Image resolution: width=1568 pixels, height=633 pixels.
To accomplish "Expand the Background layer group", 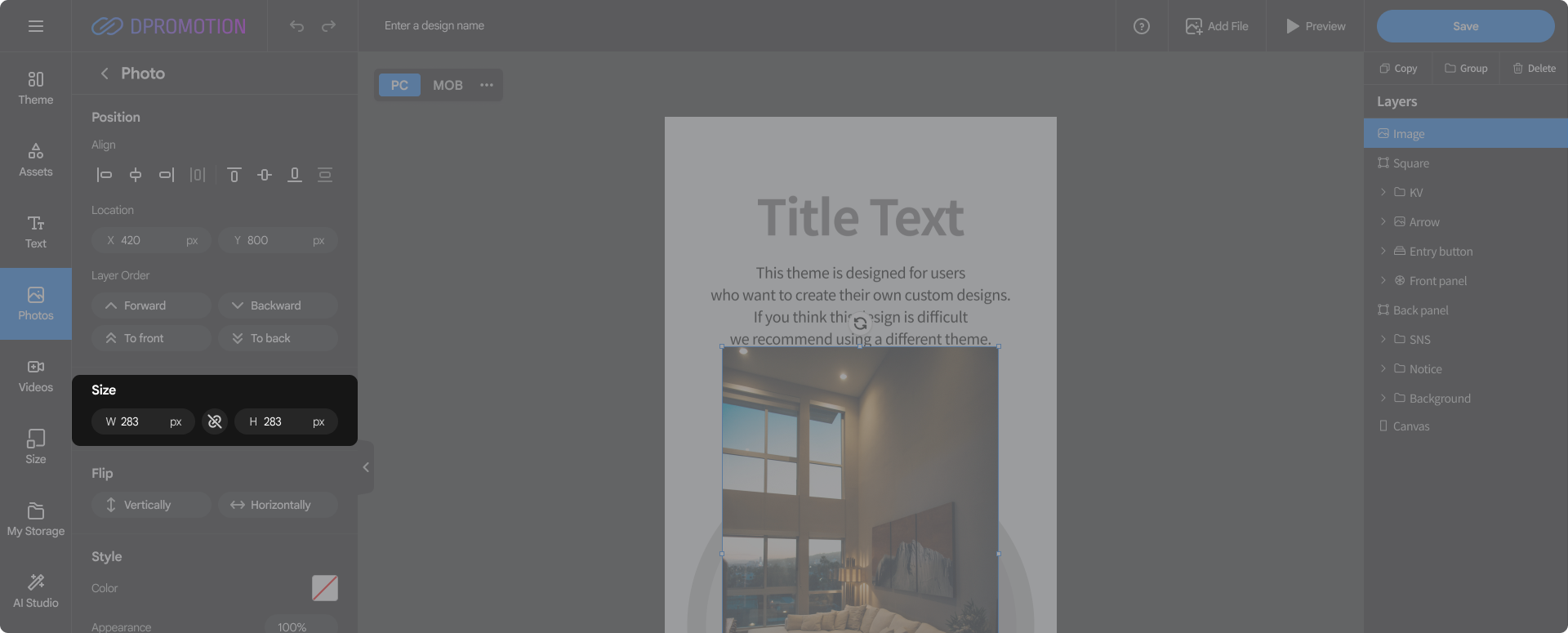I will click(1383, 399).
